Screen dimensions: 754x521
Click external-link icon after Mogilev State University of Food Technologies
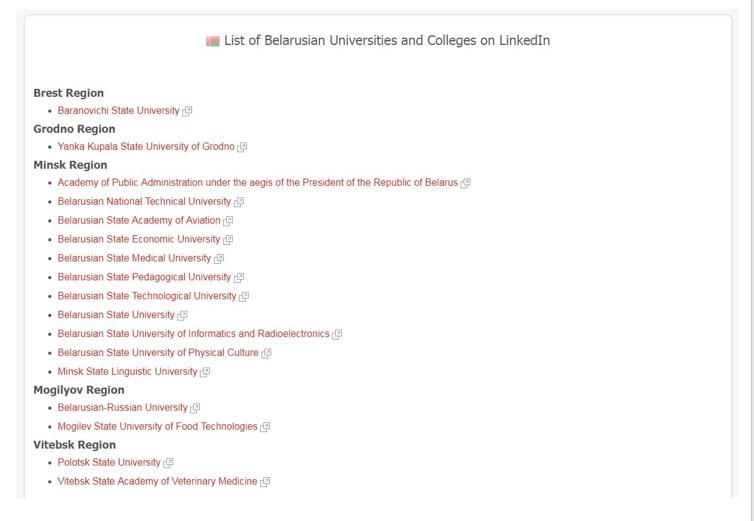(265, 427)
